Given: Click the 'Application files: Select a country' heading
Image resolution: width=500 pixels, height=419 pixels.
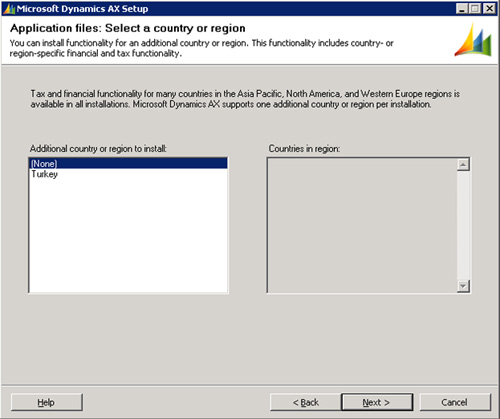Looking at the screenshot, I should pos(128,28).
